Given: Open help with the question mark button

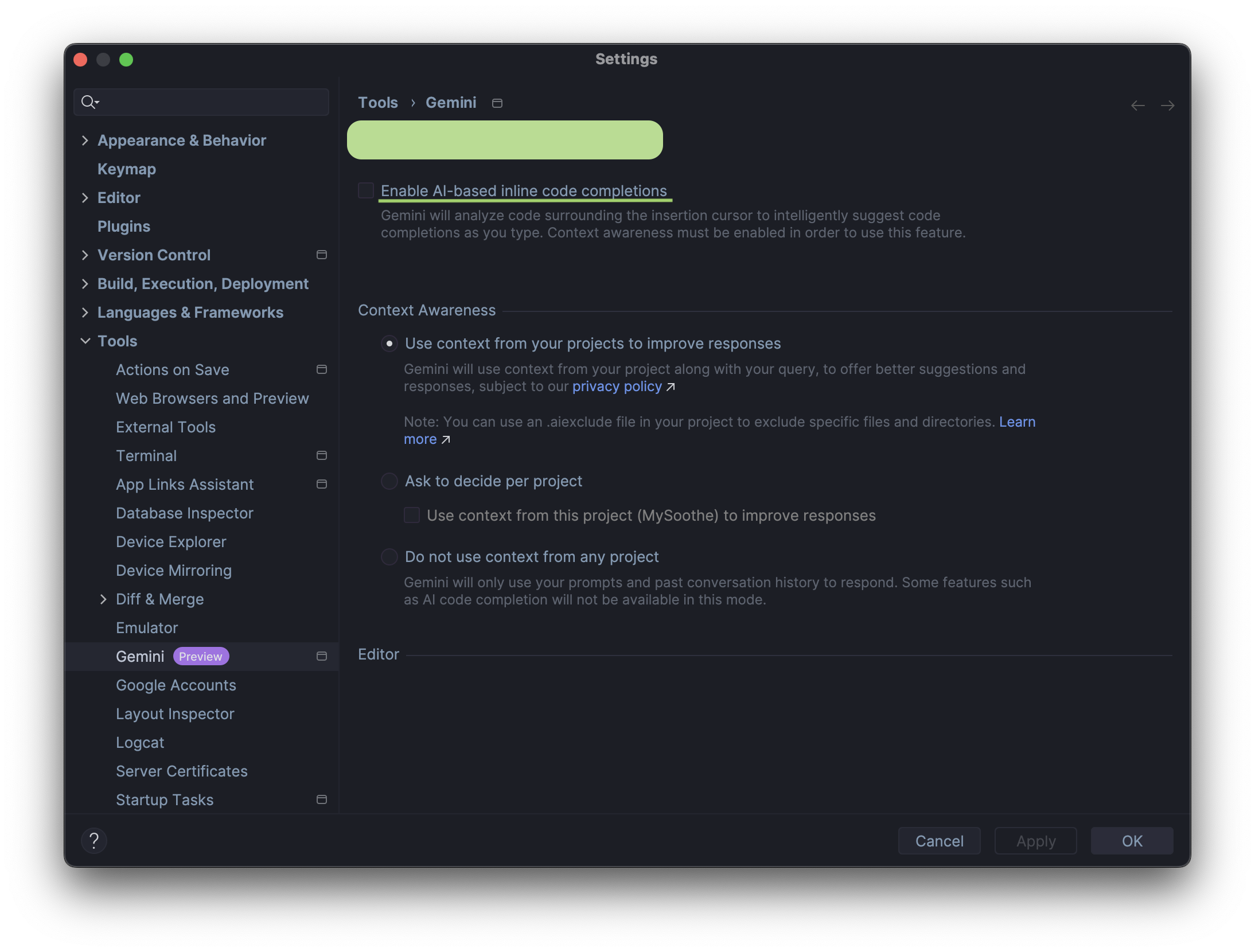Looking at the screenshot, I should 94,841.
